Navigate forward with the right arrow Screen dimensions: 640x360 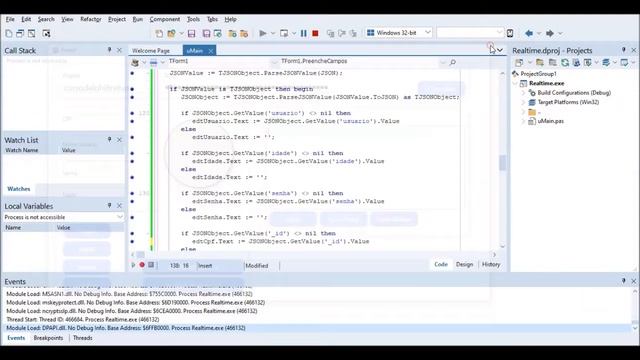550,33
